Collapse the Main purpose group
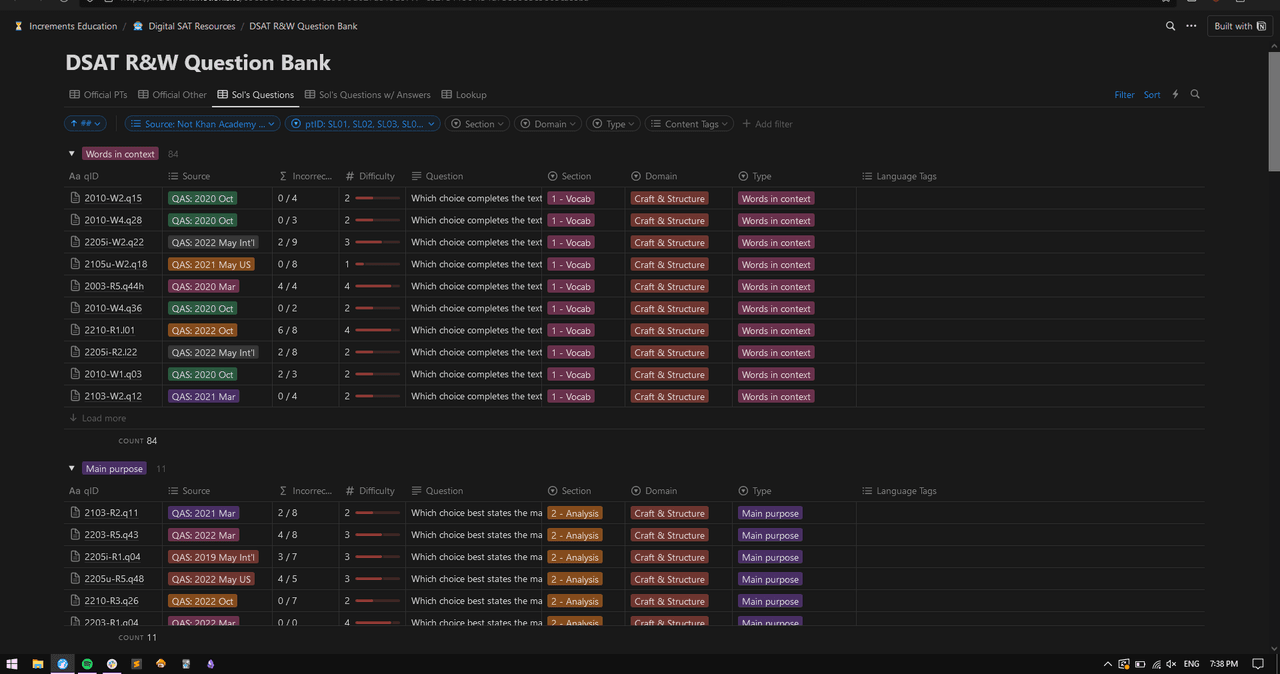Screen dimensions: 1280x674 click(x=72, y=469)
